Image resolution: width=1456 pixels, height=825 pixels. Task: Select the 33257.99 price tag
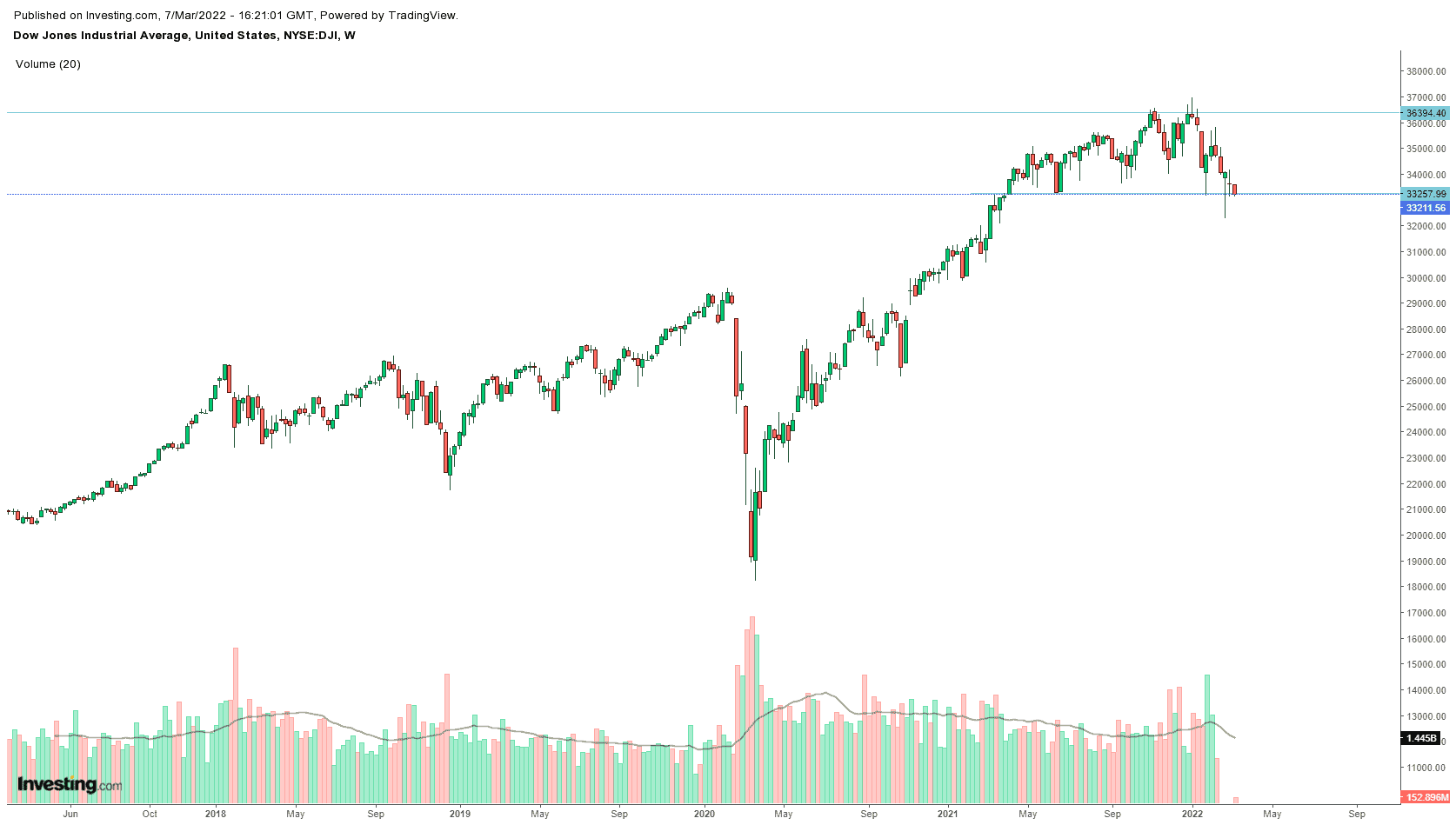pyautogui.click(x=1426, y=194)
